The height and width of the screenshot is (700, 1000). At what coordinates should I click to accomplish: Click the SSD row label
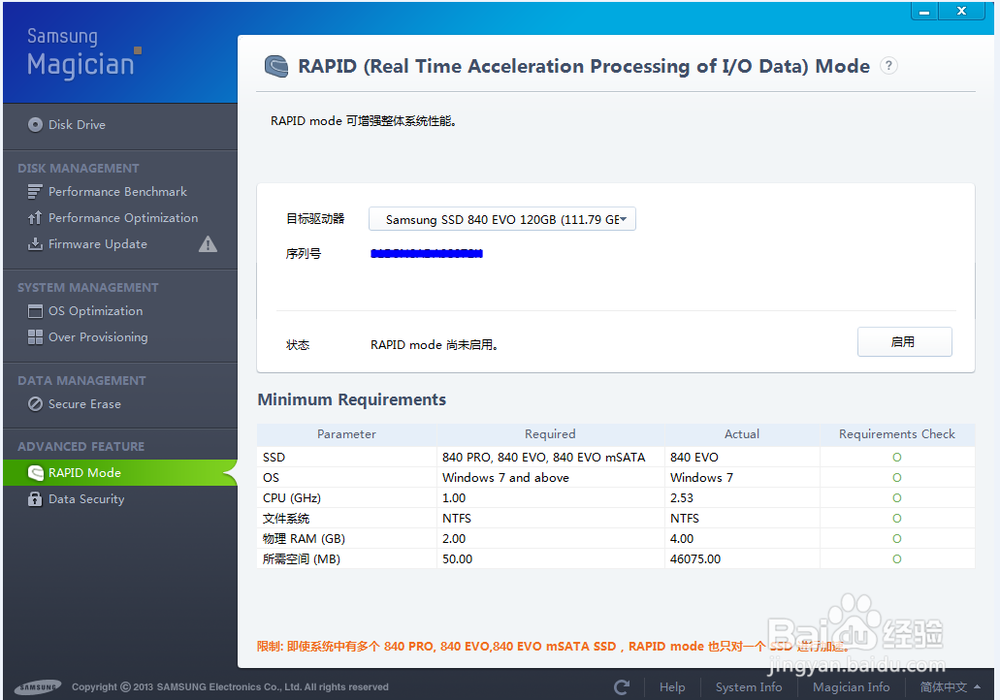point(274,458)
